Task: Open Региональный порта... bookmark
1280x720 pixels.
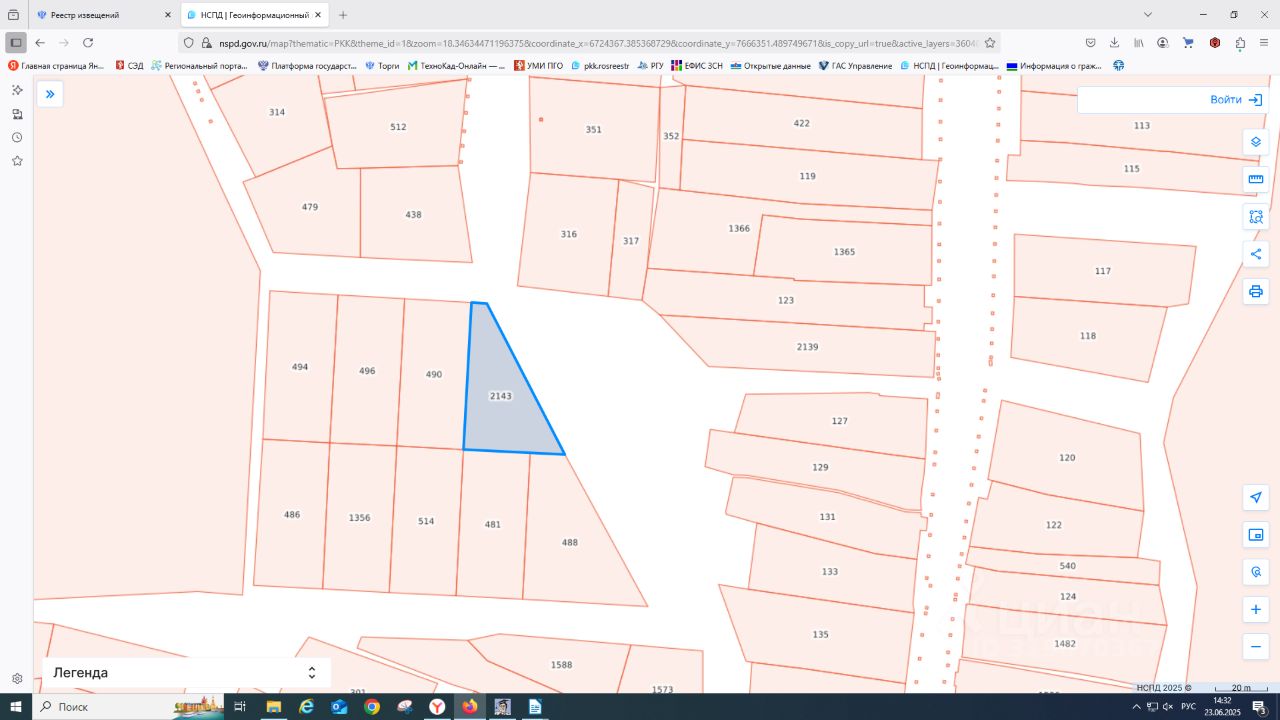Action: (x=200, y=66)
